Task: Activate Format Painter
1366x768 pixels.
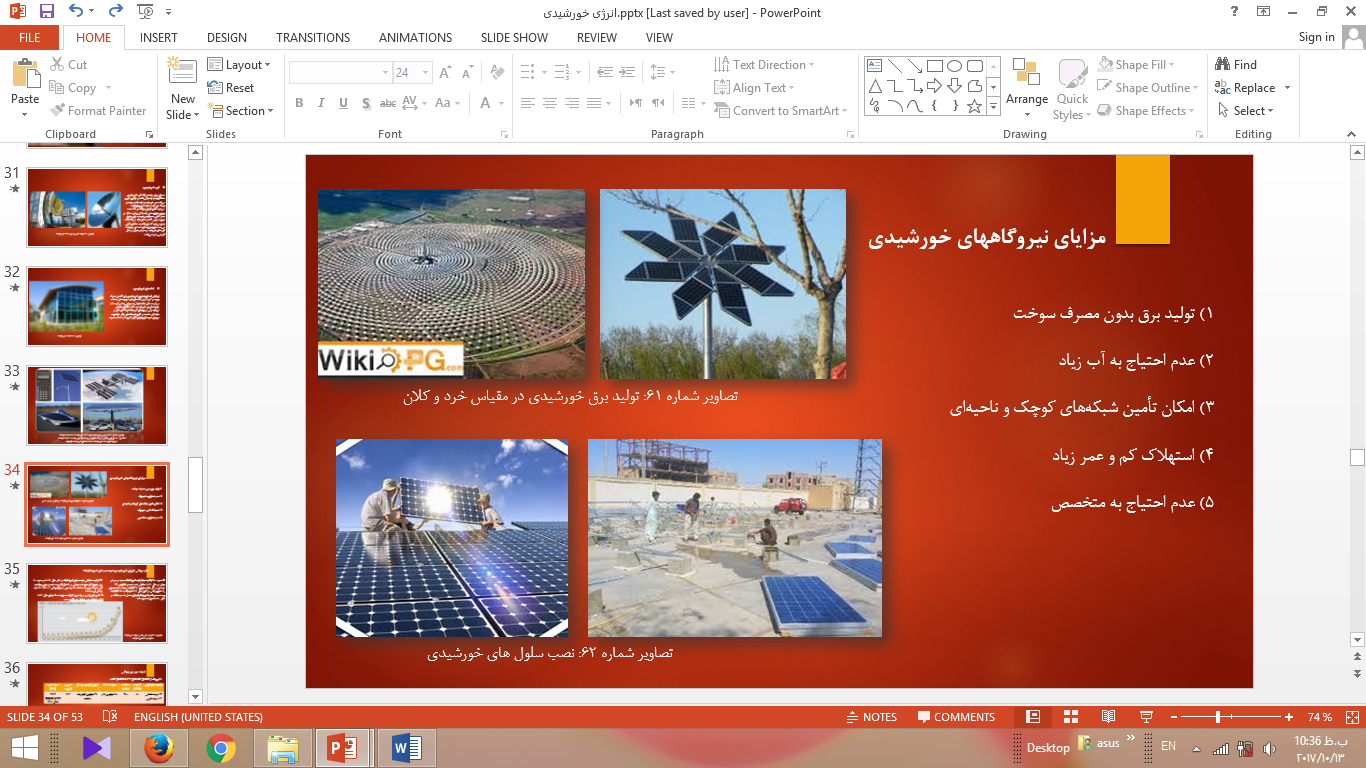Action: coord(98,111)
